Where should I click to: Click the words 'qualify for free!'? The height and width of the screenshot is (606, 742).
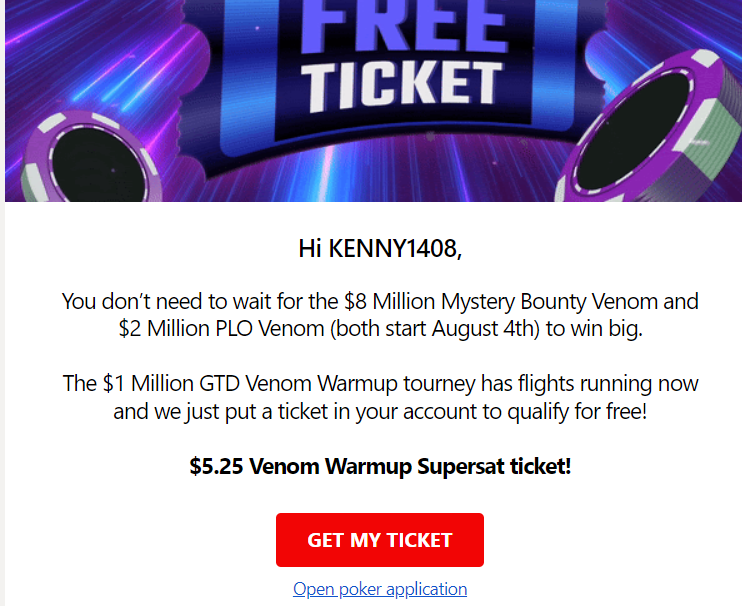coord(577,411)
